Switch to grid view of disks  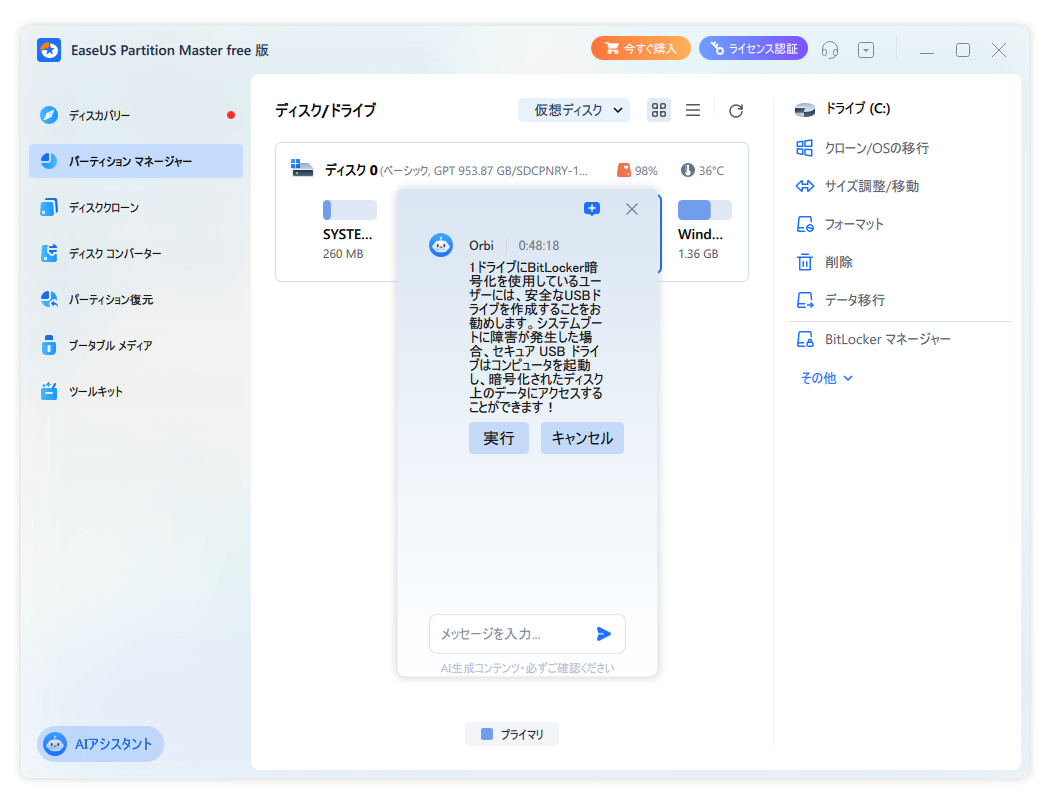[658, 110]
